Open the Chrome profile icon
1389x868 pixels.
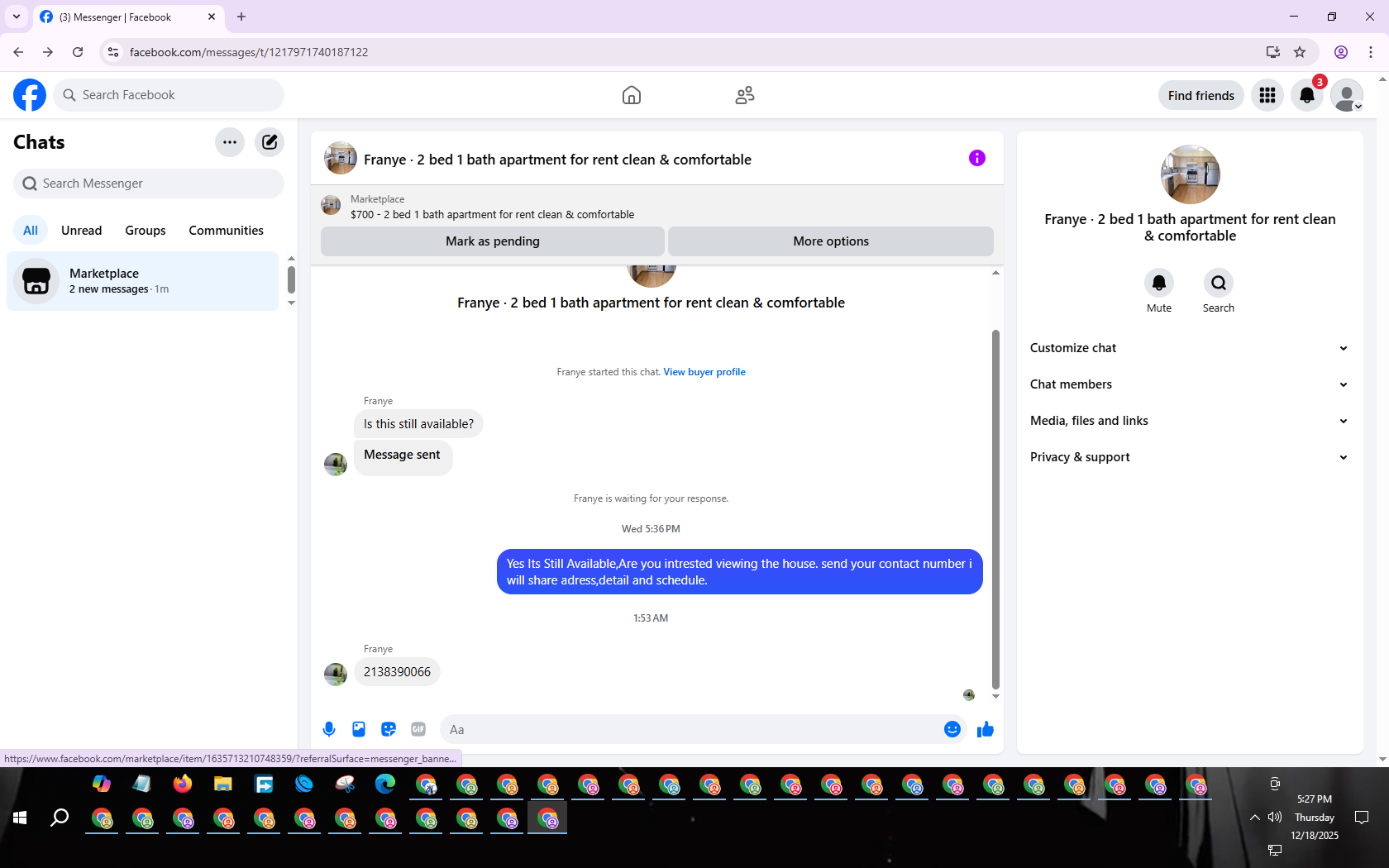pyautogui.click(x=1341, y=52)
